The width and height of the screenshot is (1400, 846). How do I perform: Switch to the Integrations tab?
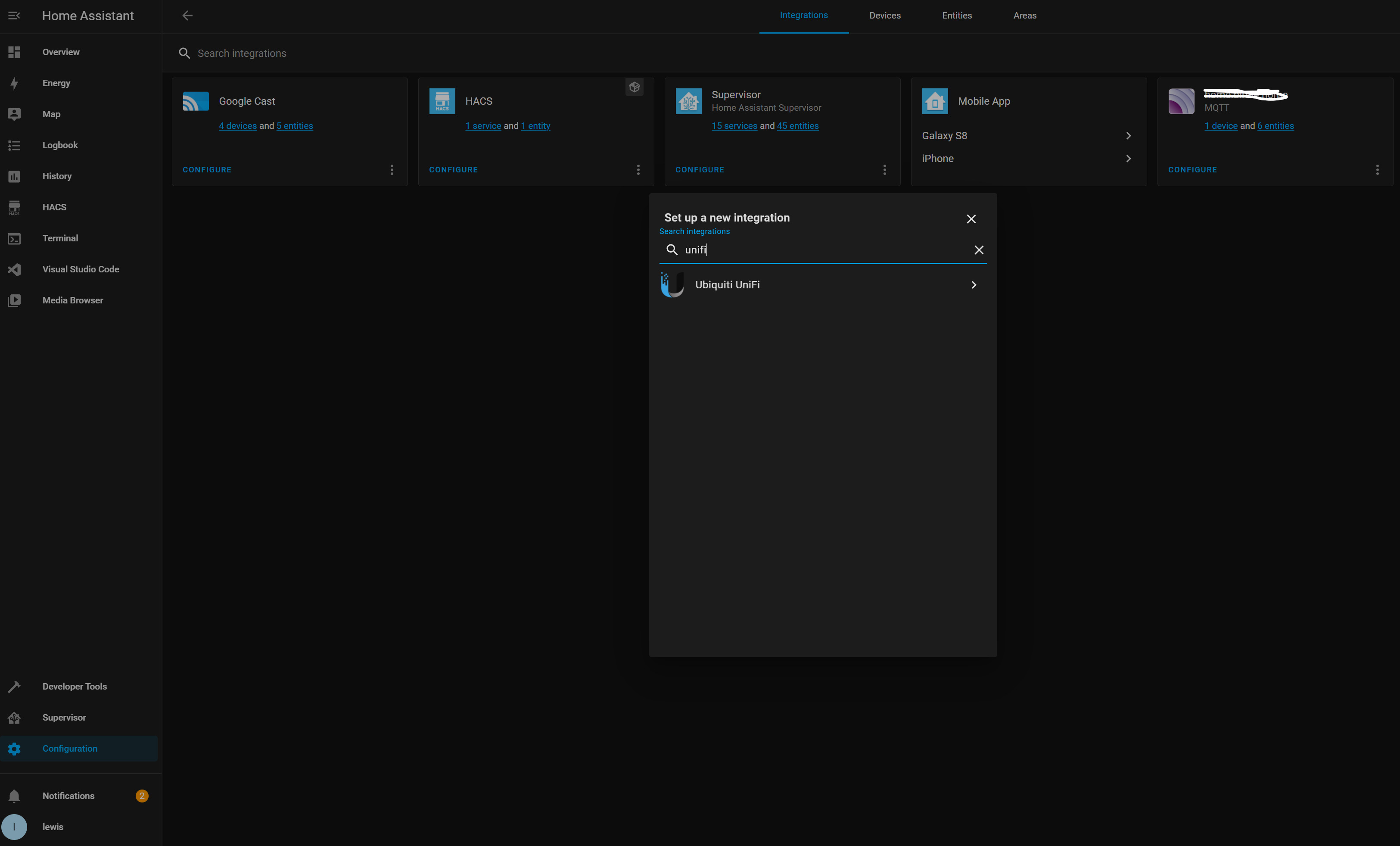coord(804,16)
